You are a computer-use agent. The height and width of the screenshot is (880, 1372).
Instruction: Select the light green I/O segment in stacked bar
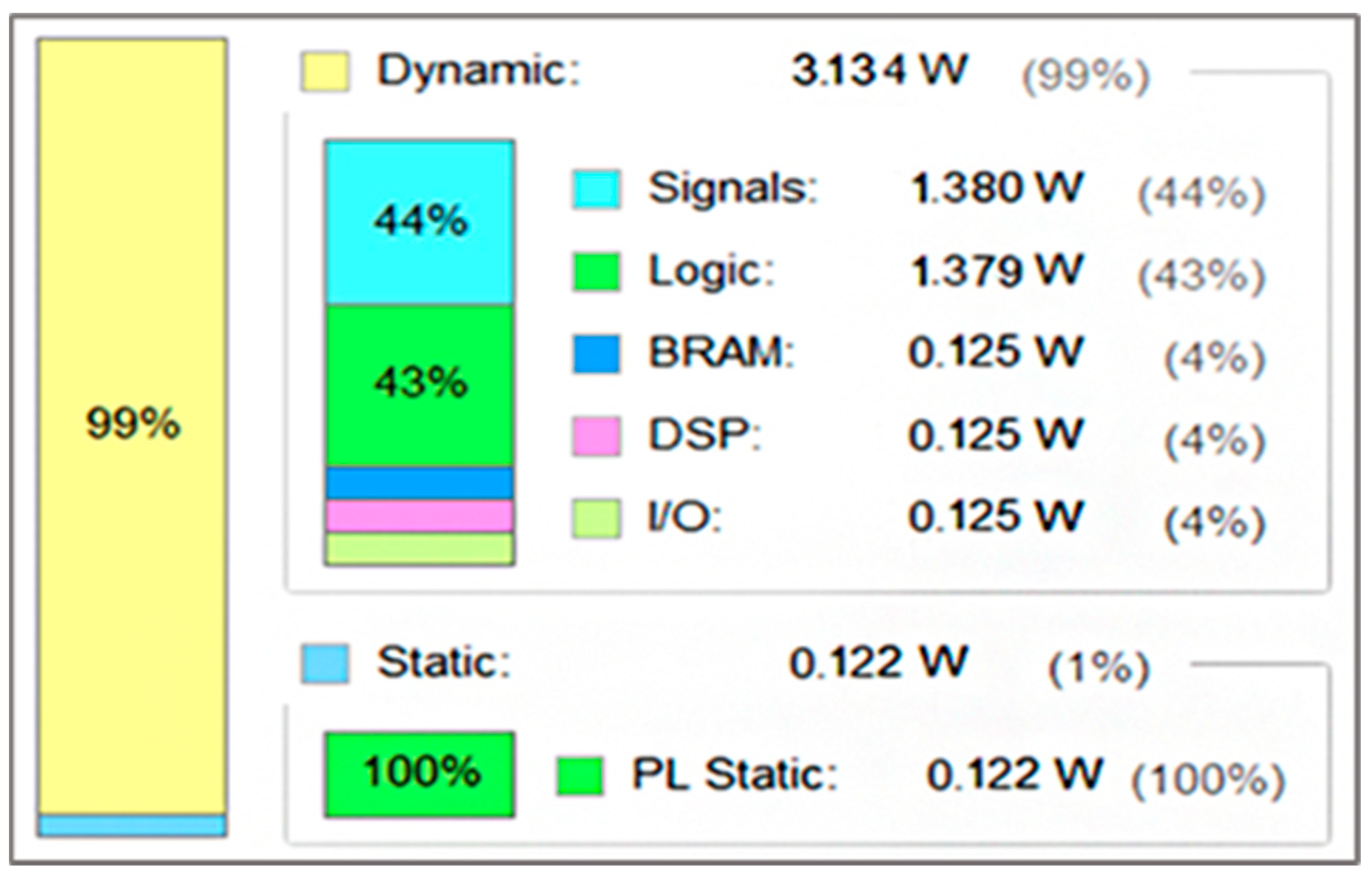pyautogui.click(x=420, y=549)
